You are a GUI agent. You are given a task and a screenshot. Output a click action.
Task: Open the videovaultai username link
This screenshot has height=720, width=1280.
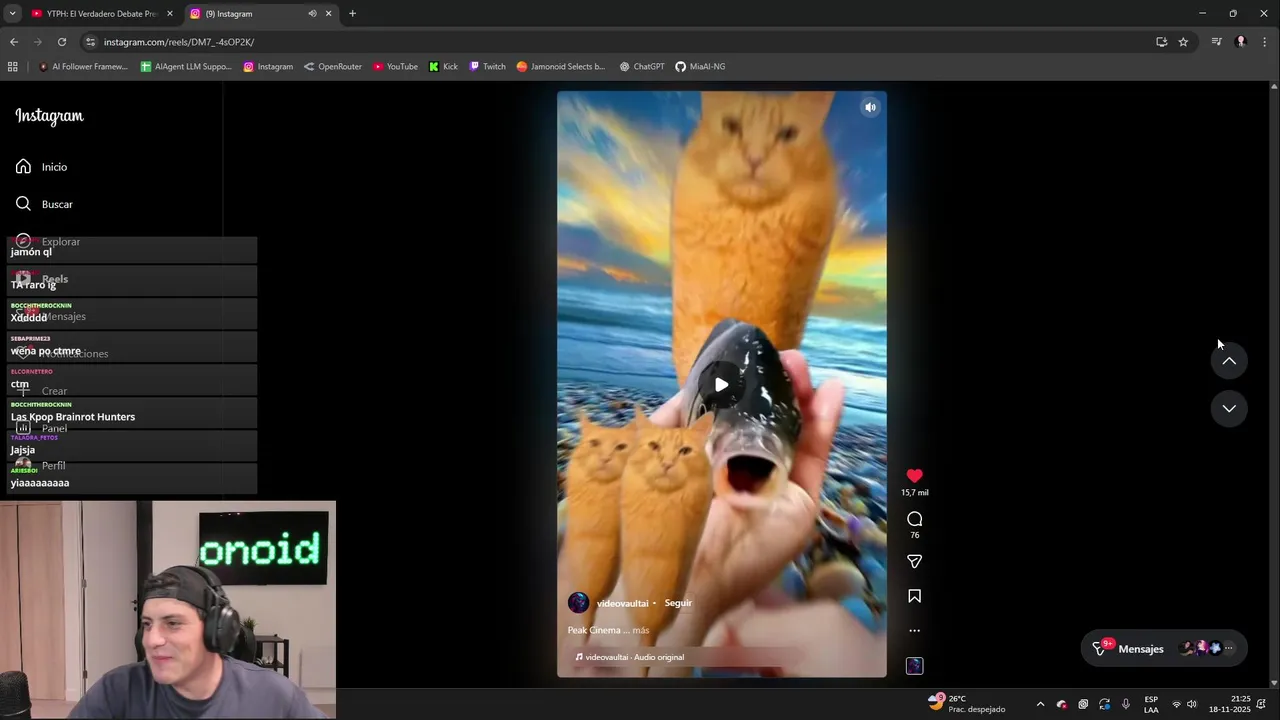click(622, 604)
